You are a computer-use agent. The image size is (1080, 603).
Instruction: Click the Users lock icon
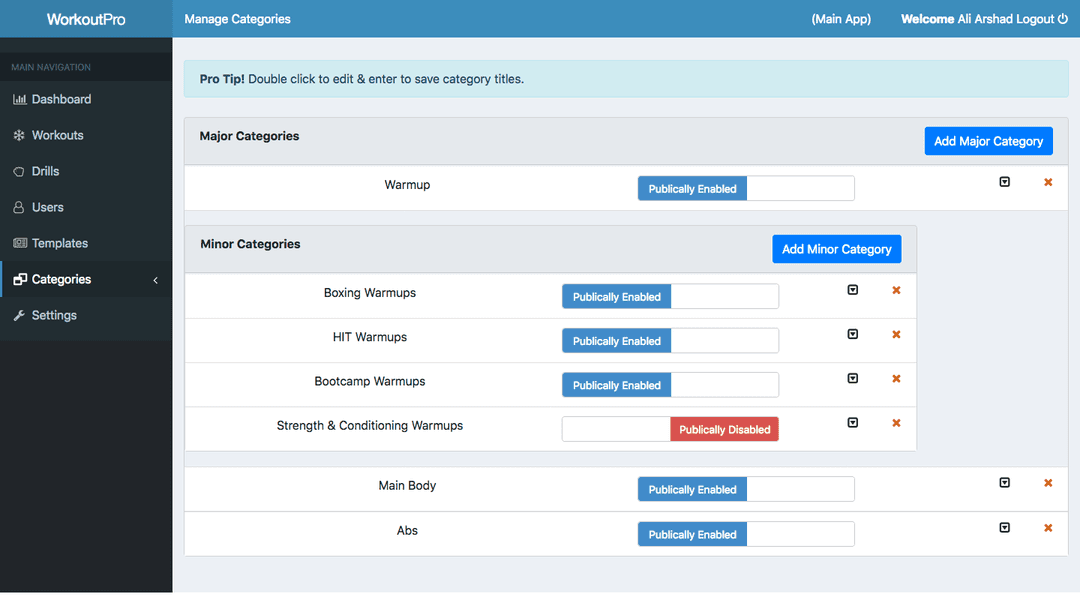[x=19, y=207]
